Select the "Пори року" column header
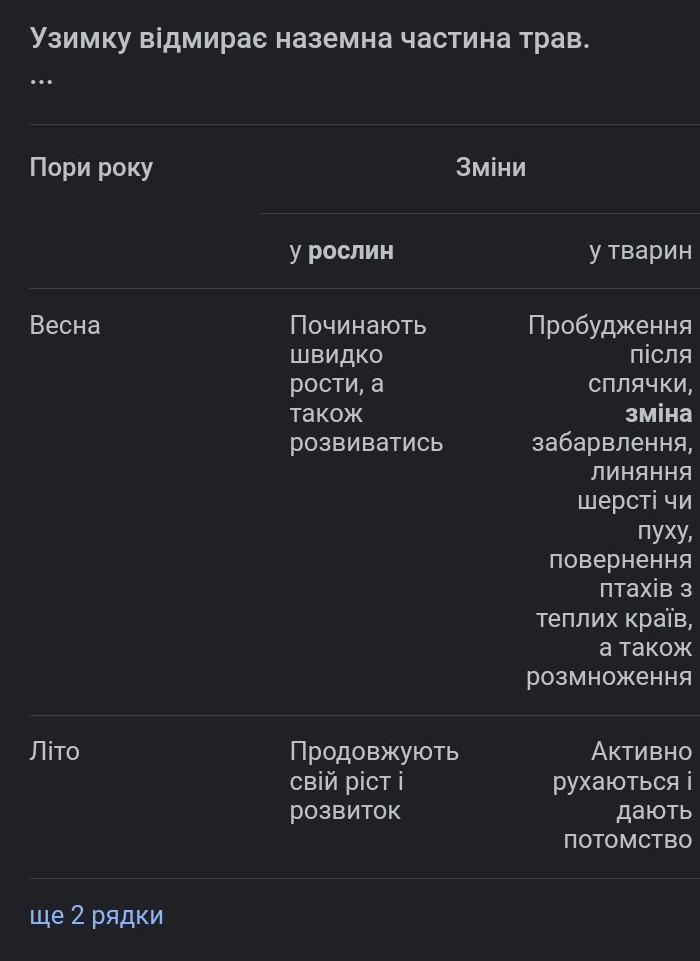Image resolution: width=700 pixels, height=961 pixels. [x=91, y=167]
